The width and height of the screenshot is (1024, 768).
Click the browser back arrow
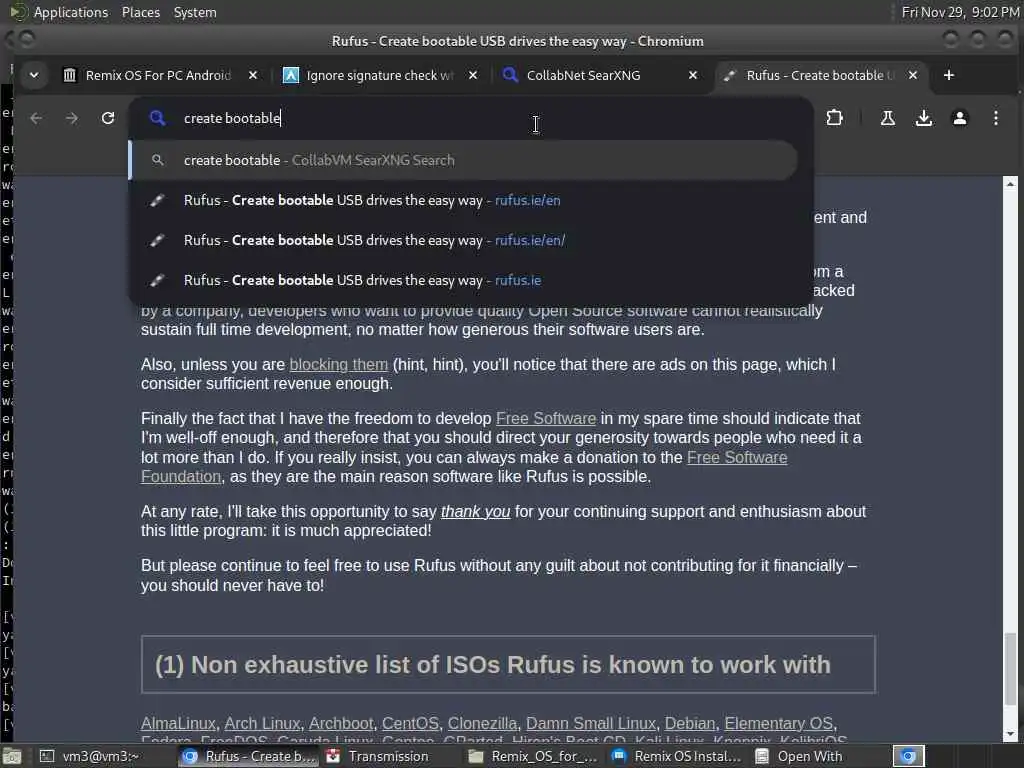pyautogui.click(x=37, y=118)
